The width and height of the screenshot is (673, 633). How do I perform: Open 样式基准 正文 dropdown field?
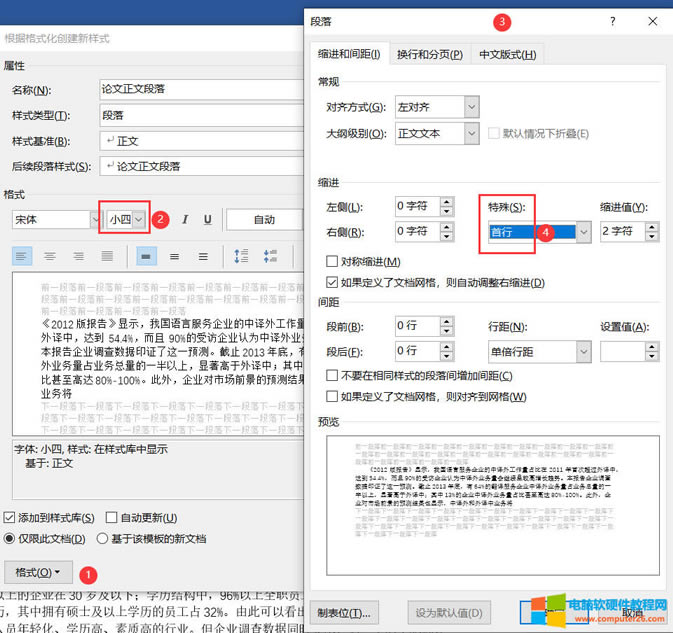coord(202,141)
